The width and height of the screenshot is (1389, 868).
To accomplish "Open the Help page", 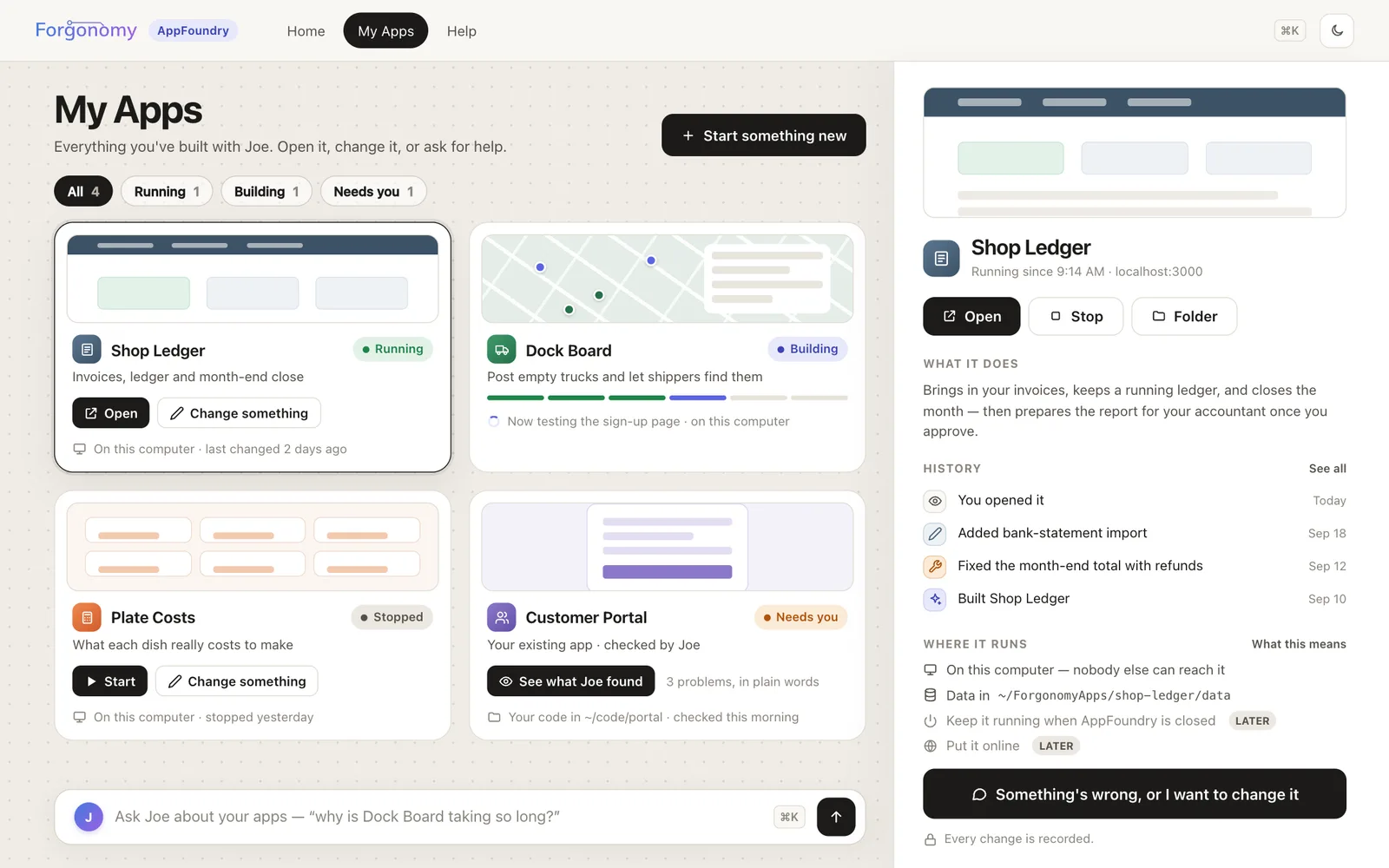I will (461, 30).
